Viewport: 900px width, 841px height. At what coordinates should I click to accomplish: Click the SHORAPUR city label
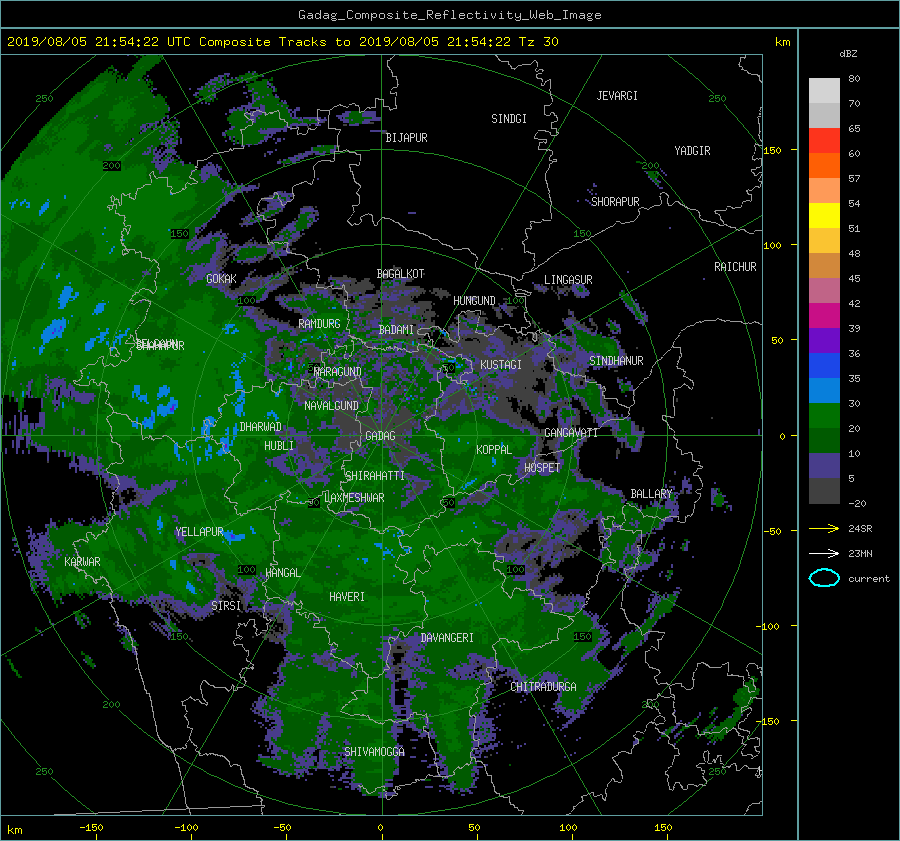pos(615,201)
